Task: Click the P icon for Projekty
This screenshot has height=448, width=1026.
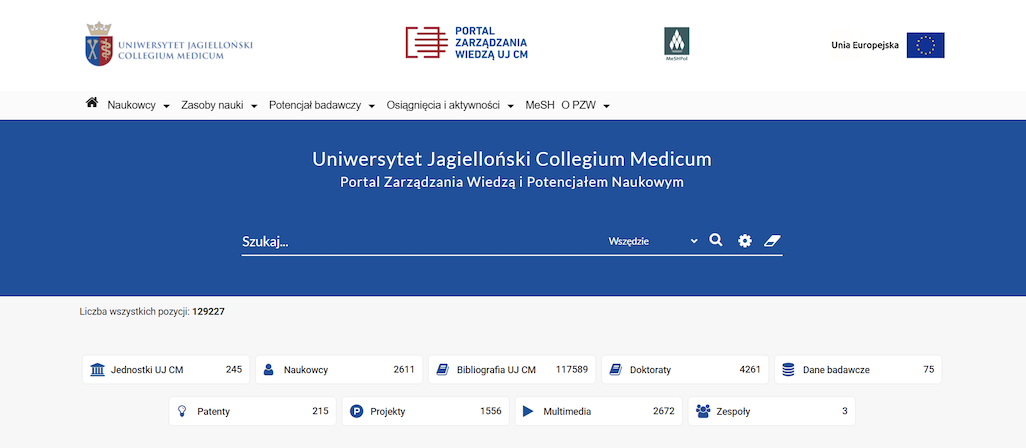Action: [x=357, y=411]
